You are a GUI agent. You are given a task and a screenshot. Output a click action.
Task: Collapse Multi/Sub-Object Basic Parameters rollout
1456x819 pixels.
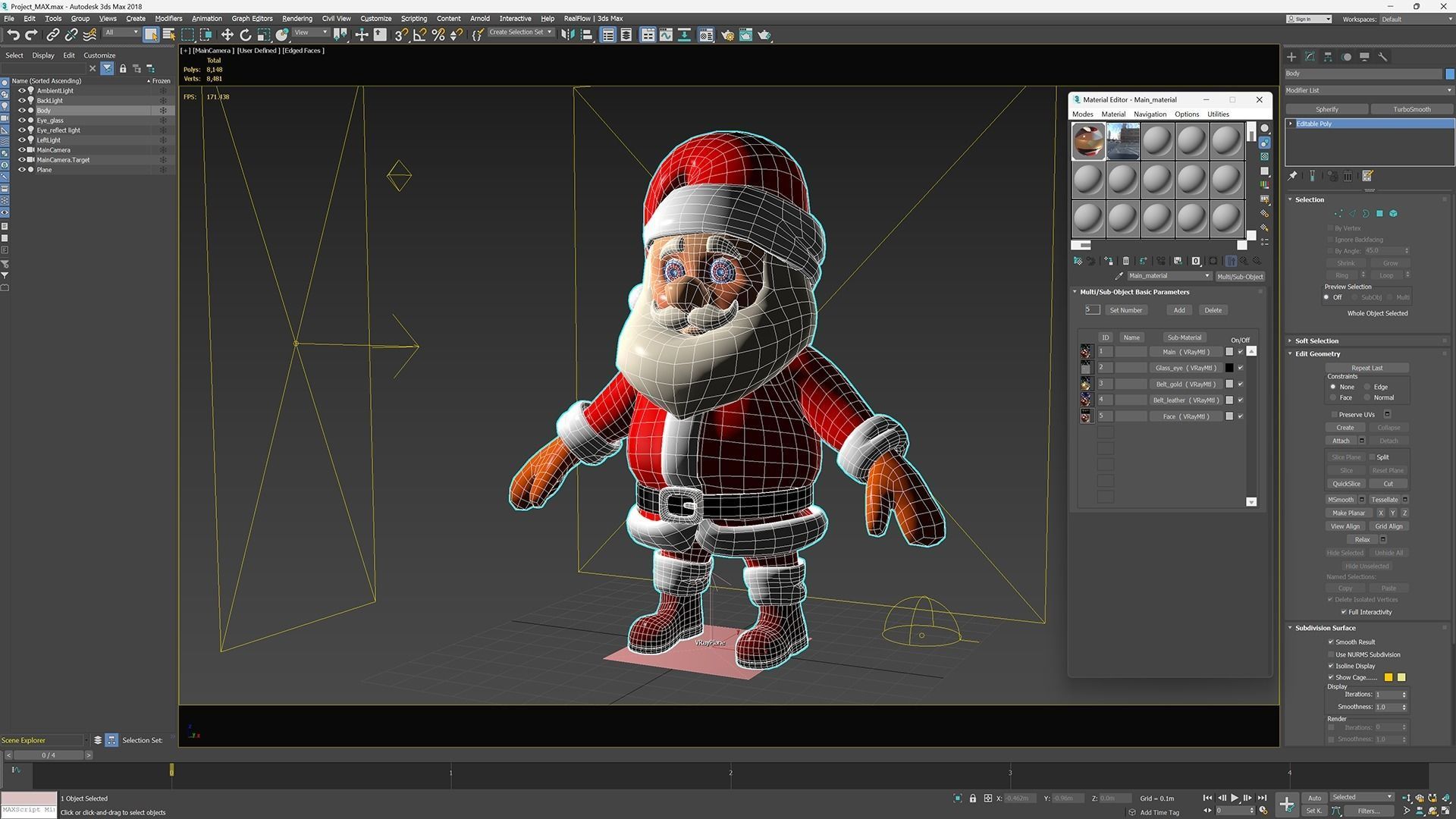(x=1134, y=292)
